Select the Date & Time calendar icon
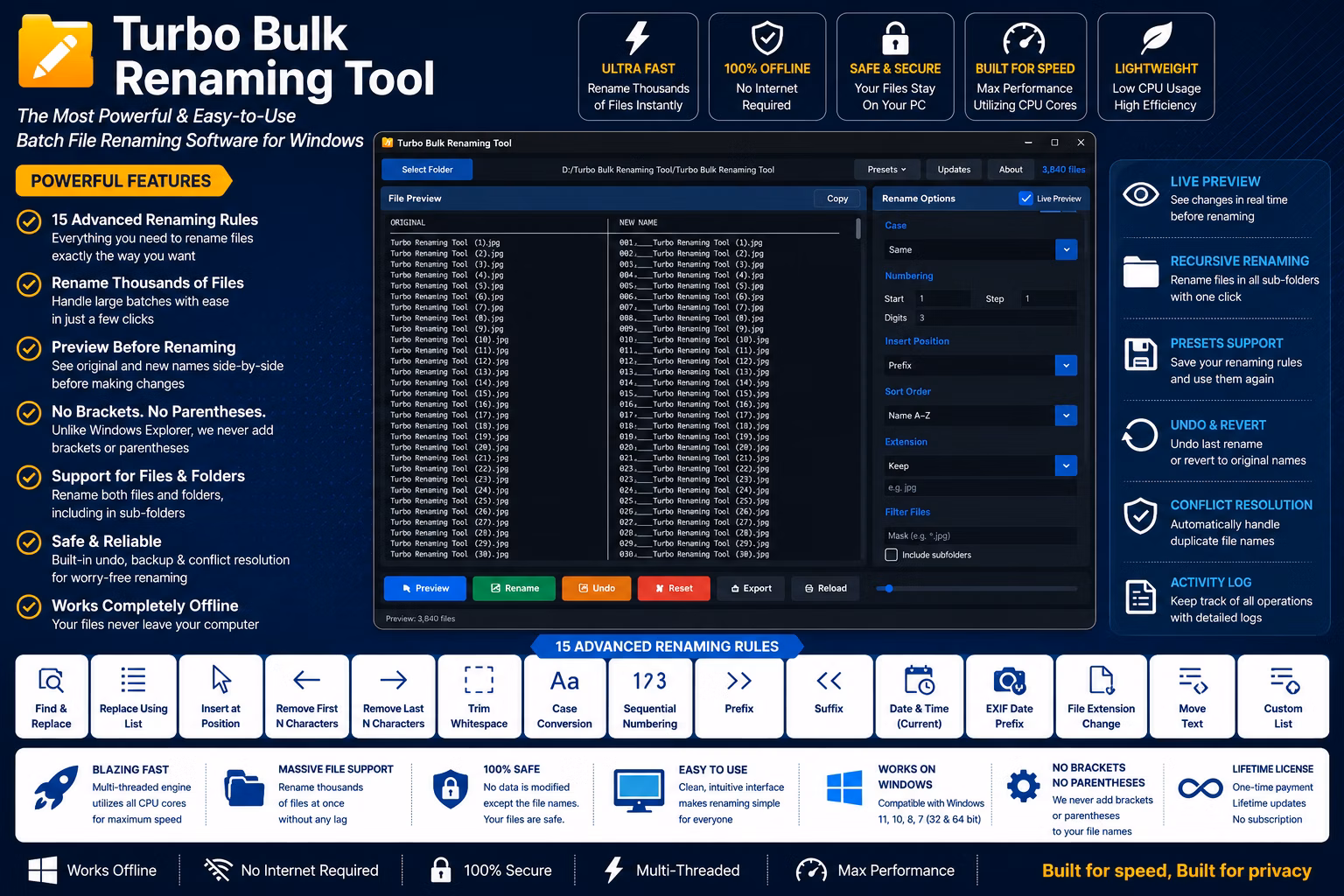This screenshot has width=1344, height=896. pyautogui.click(x=919, y=680)
